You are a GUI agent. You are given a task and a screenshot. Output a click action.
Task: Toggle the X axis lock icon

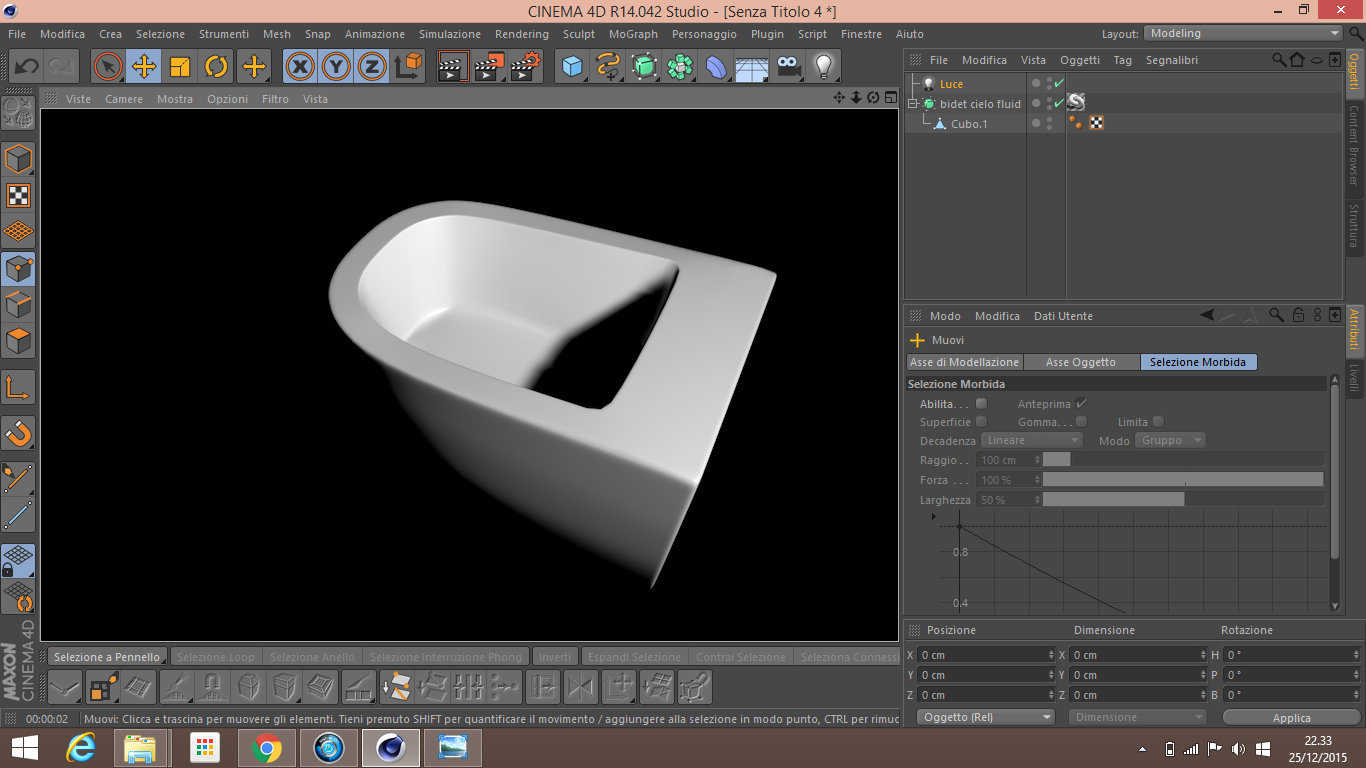pos(299,67)
